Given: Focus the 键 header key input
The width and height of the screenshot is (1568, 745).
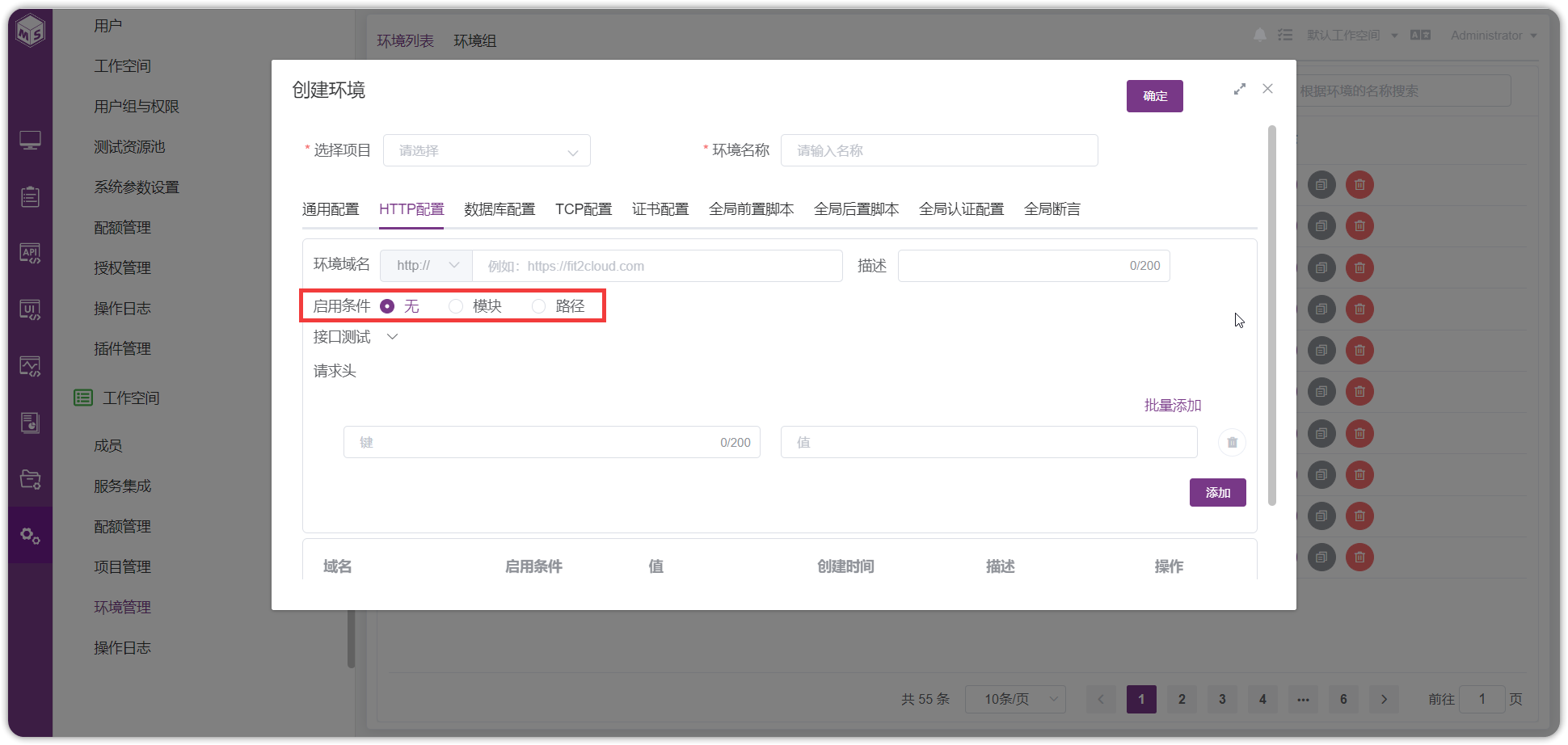Looking at the screenshot, I should [x=552, y=442].
